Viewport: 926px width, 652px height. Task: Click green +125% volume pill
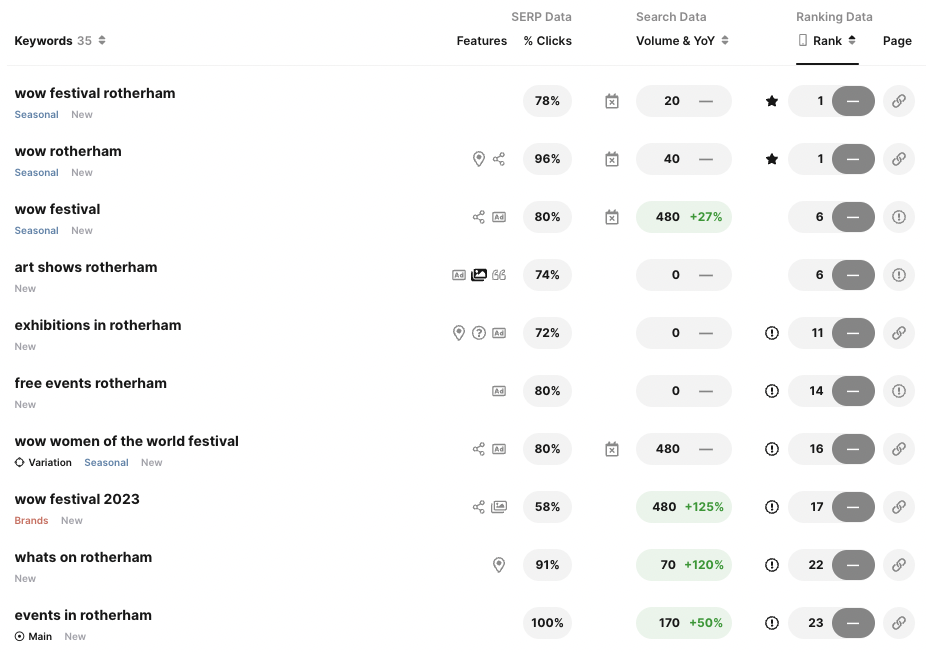click(684, 507)
